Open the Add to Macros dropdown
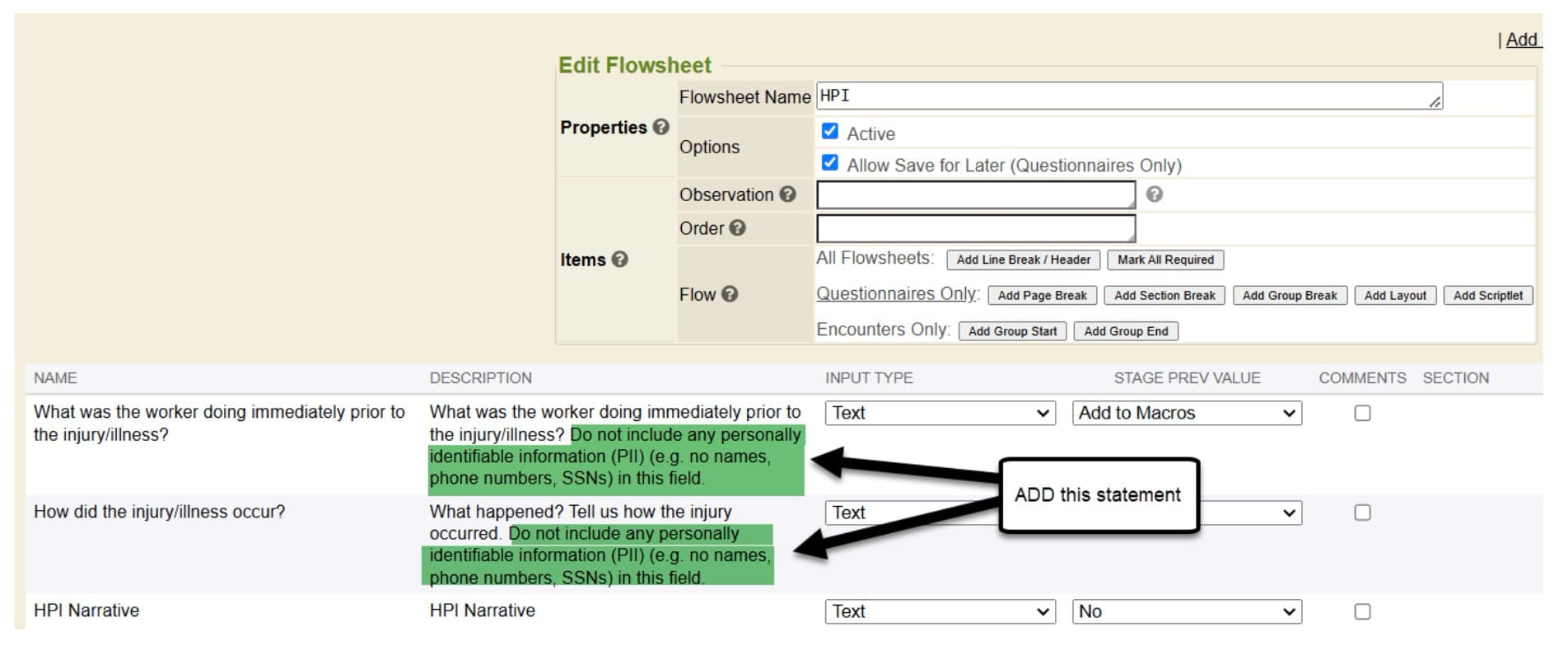This screenshot has width=1568, height=646. pos(1186,413)
